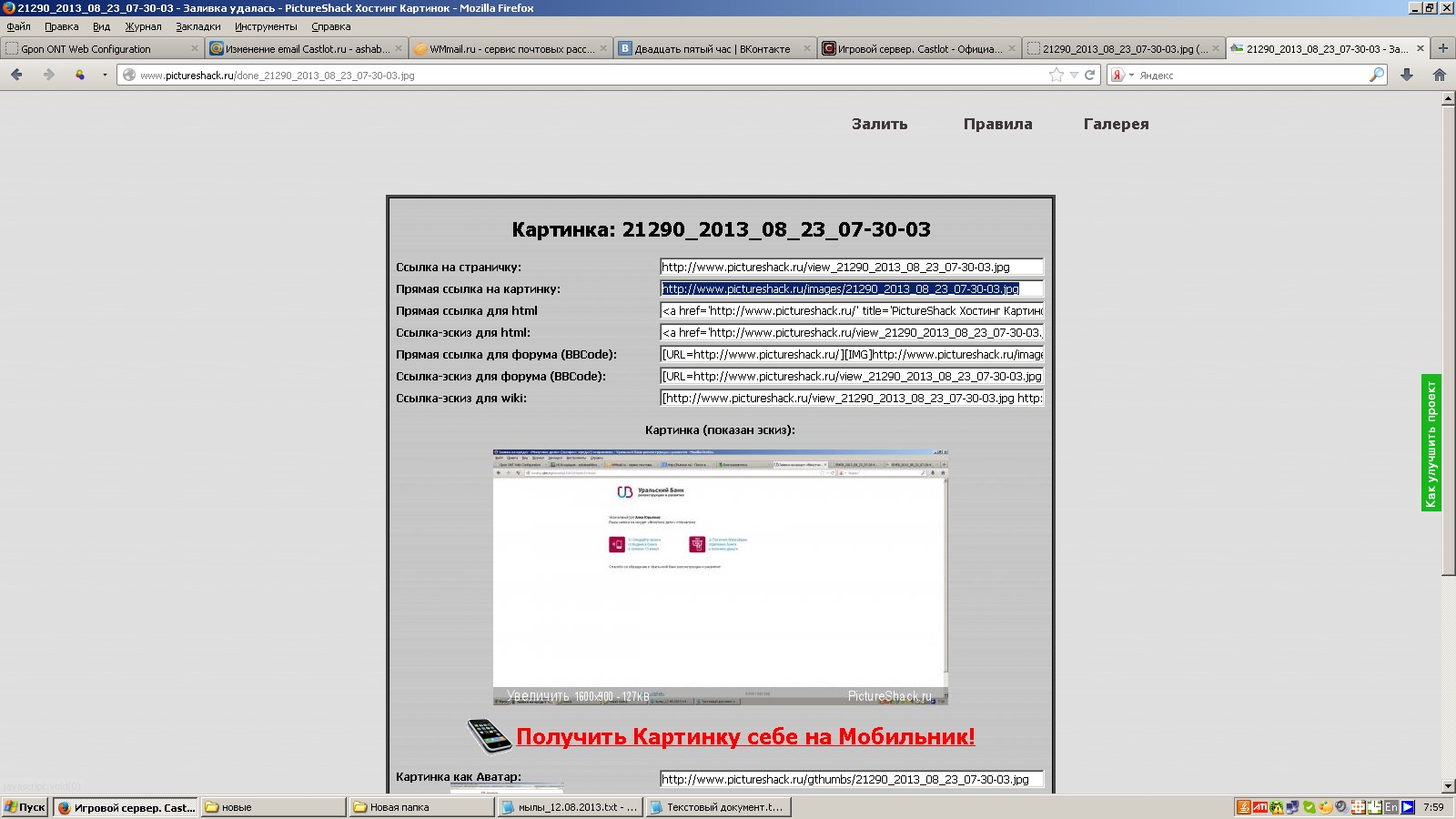The image size is (1456, 819).
Task: Click the Java tray icon
Action: (x=1244, y=806)
